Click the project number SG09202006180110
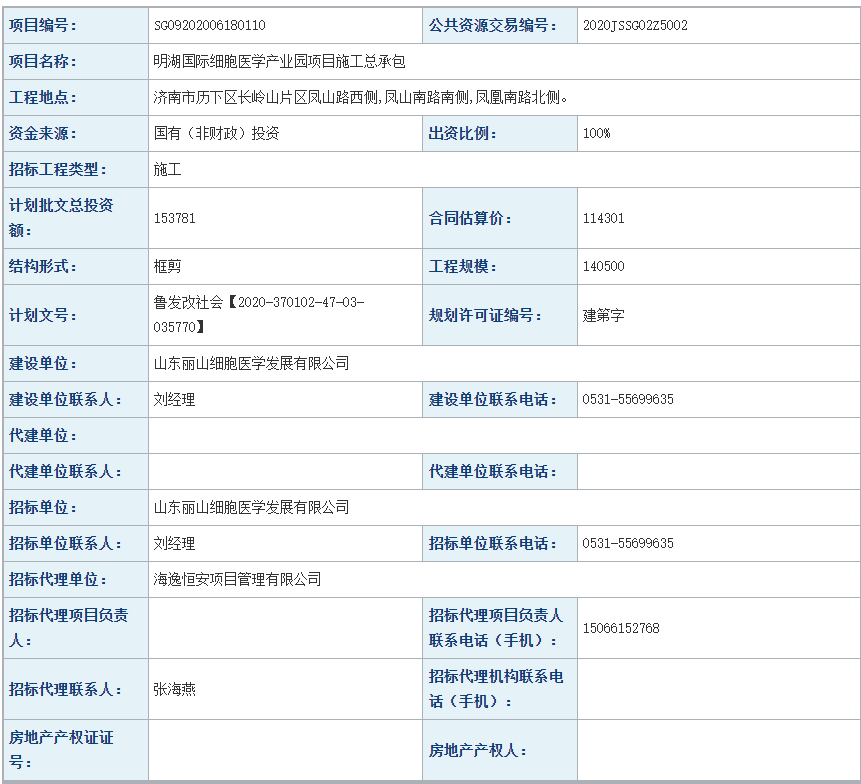Viewport: 861px width, 784px height. coord(209,25)
